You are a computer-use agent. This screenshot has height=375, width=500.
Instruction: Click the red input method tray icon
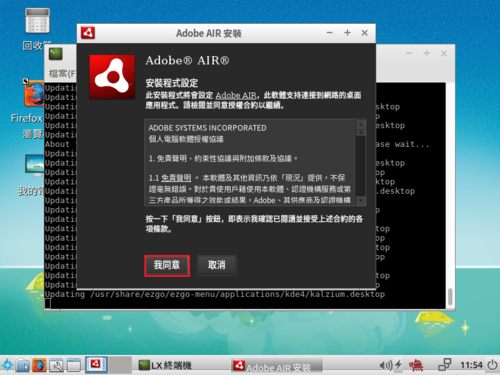(x=416, y=365)
